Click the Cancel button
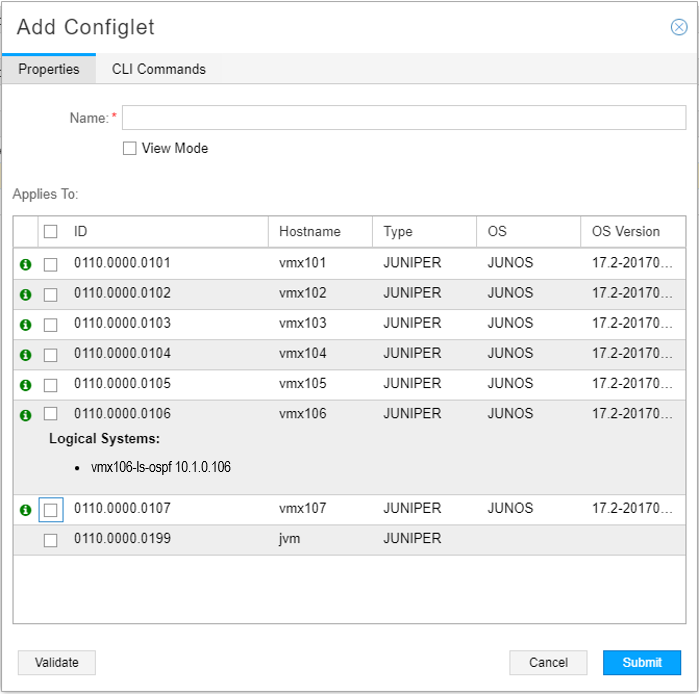Image resolution: width=700 pixels, height=694 pixels. click(x=548, y=662)
